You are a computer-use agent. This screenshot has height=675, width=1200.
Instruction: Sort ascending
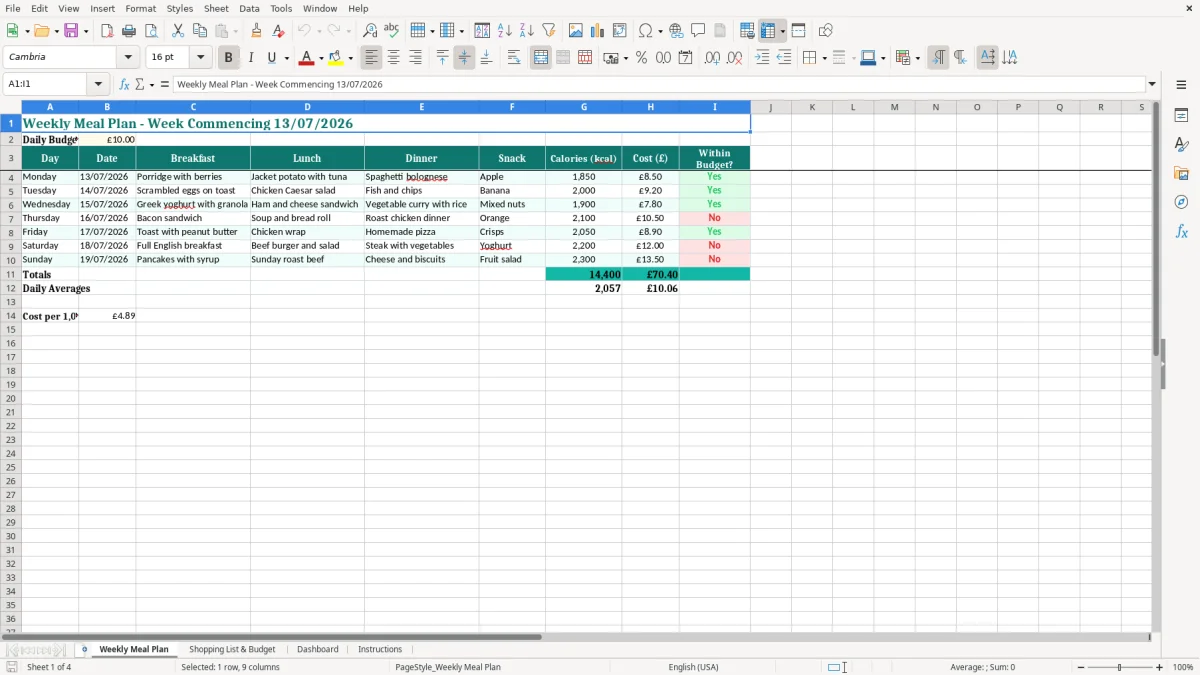point(504,31)
